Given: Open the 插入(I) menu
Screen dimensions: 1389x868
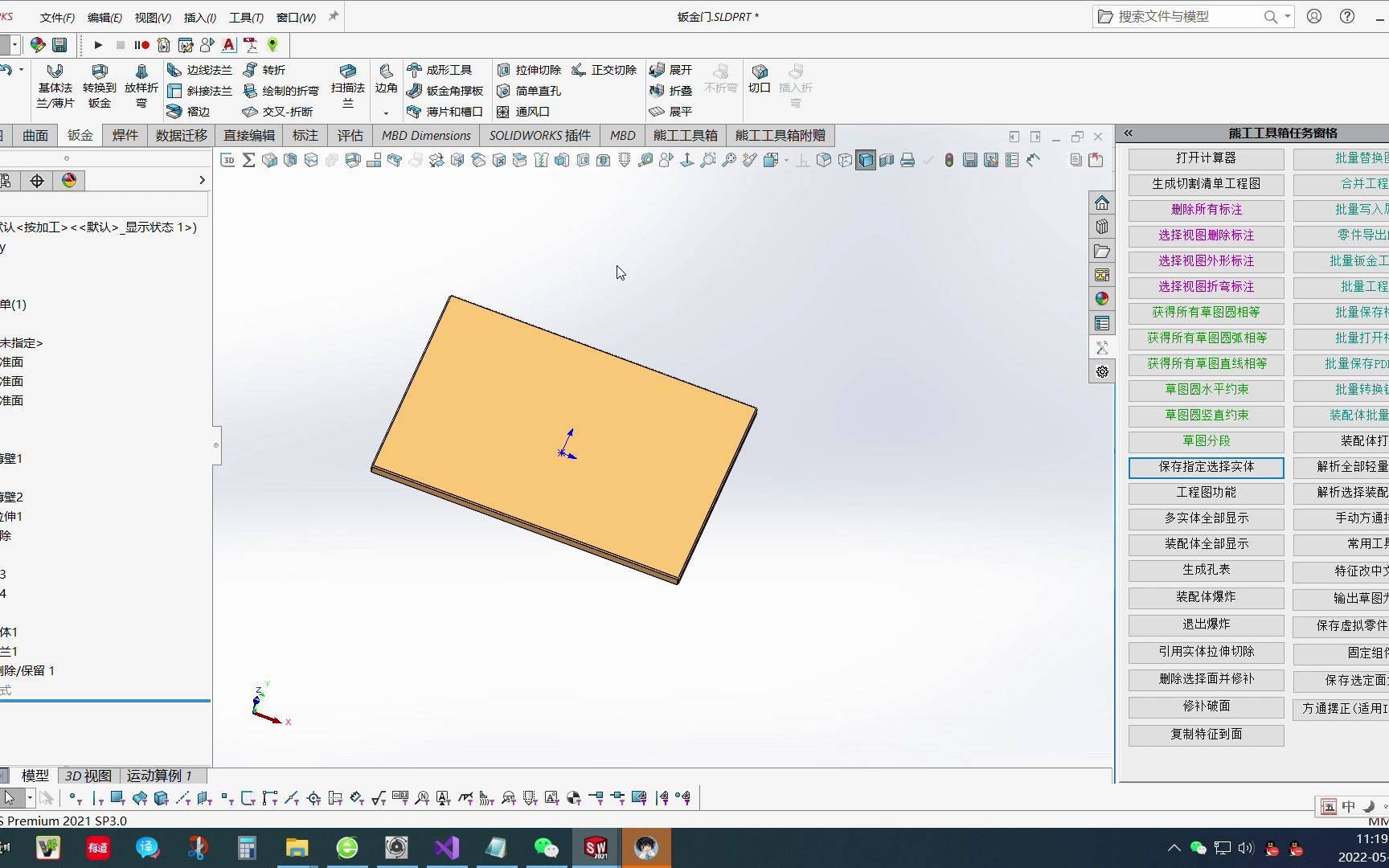Looking at the screenshot, I should (199, 16).
